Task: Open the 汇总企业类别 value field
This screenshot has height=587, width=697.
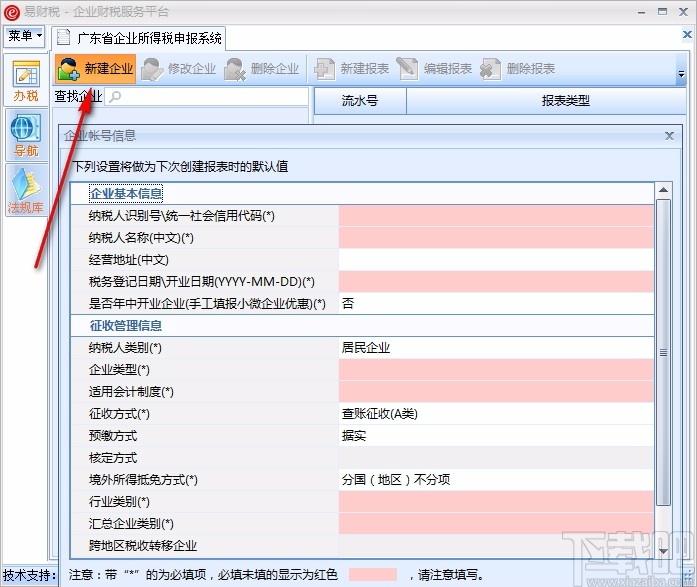Action: (x=496, y=523)
